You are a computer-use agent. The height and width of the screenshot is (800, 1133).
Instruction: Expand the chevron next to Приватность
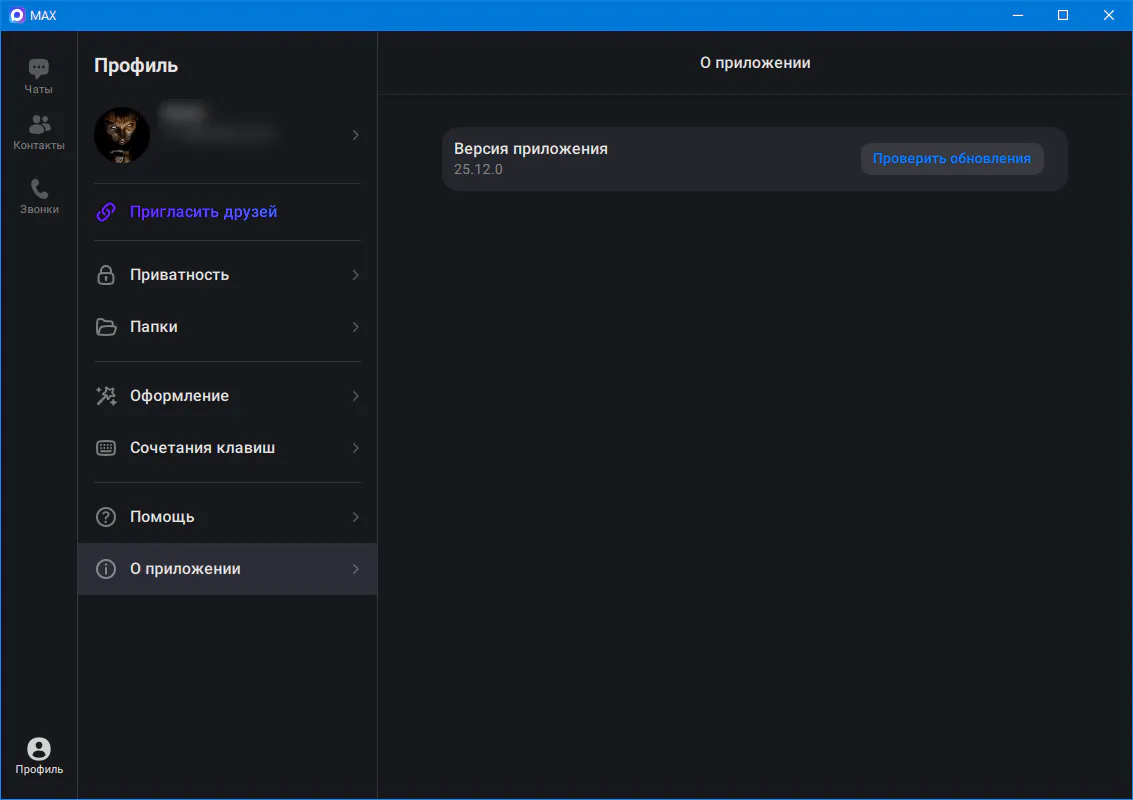355,275
